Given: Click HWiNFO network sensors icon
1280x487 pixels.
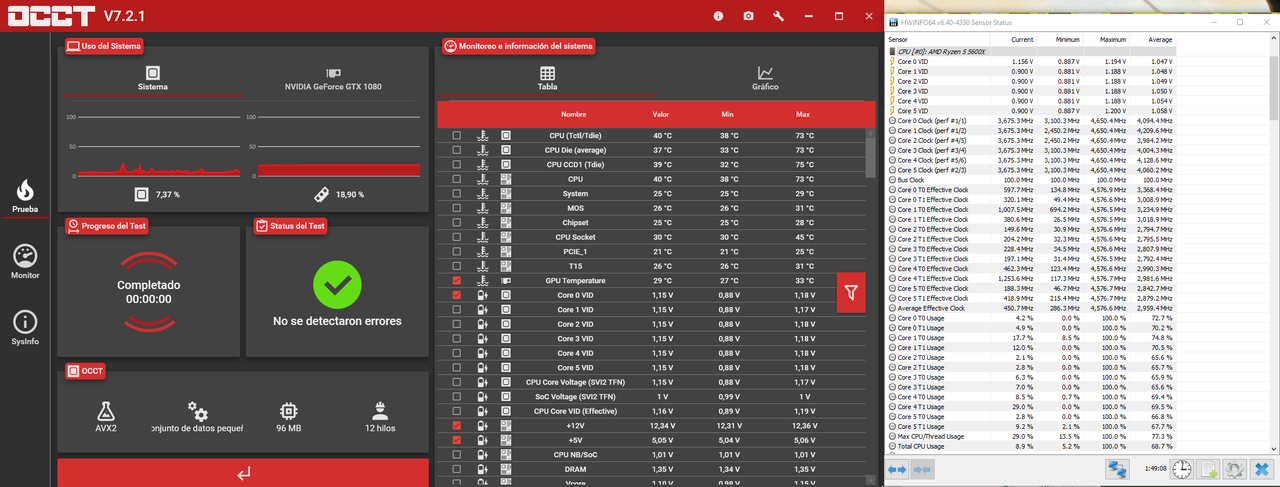Looking at the screenshot, I should tap(1118, 468).
